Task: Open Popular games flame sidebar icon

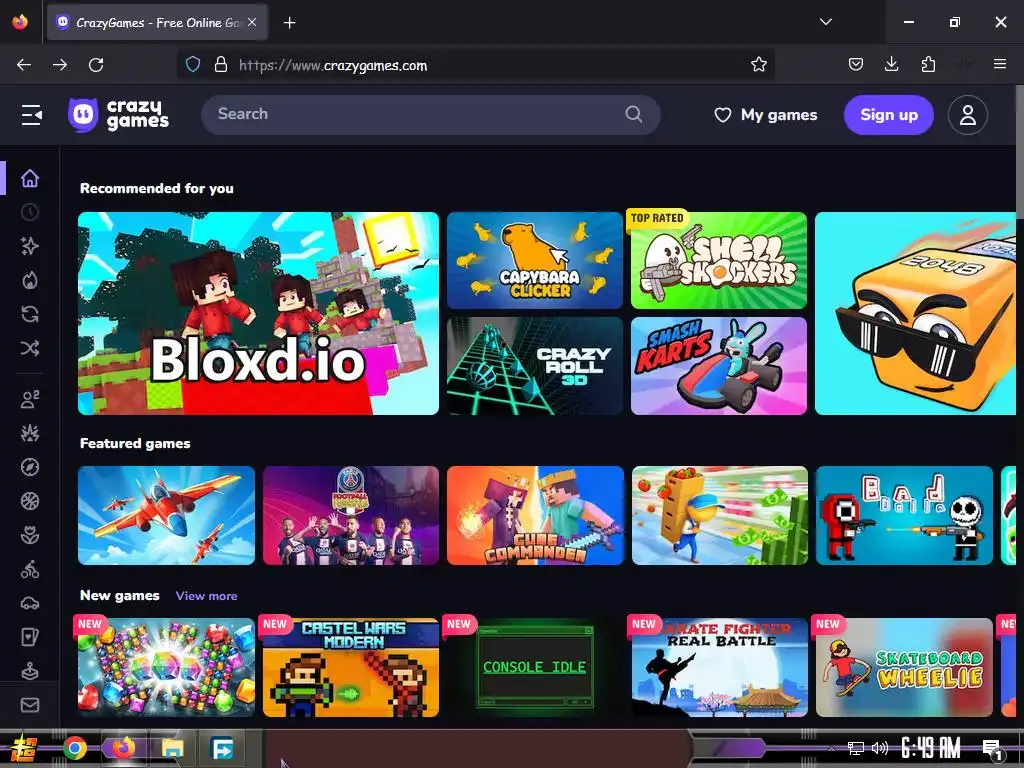Action: click(x=30, y=280)
